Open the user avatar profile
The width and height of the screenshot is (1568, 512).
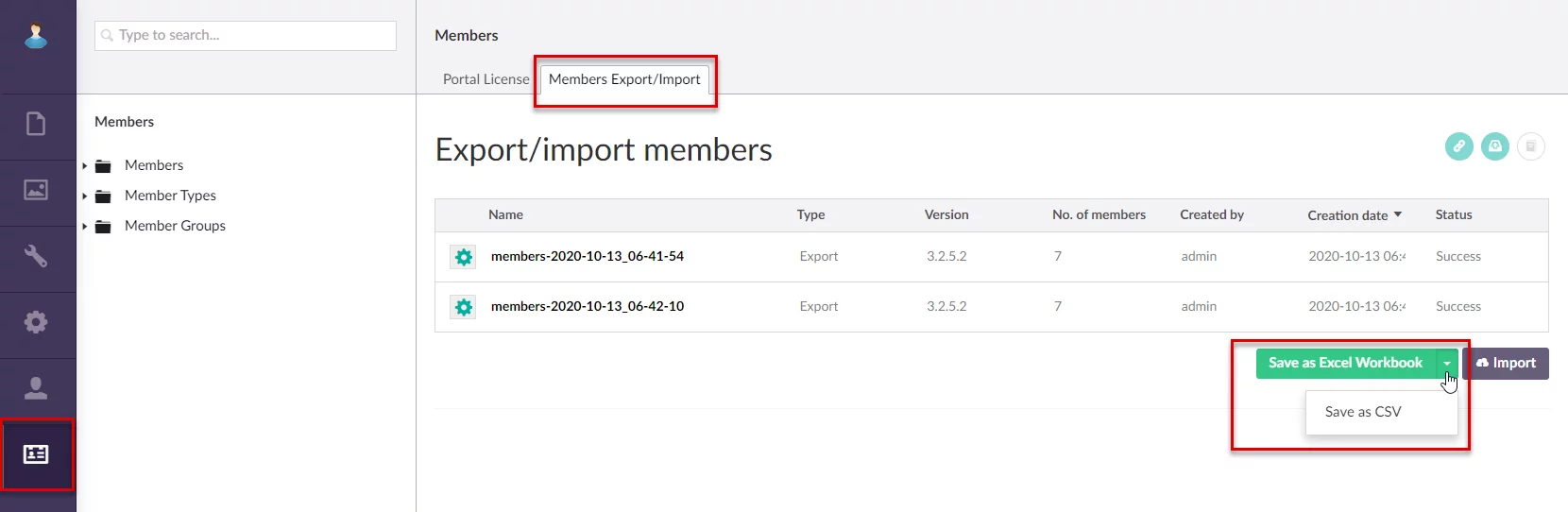pos(36,36)
